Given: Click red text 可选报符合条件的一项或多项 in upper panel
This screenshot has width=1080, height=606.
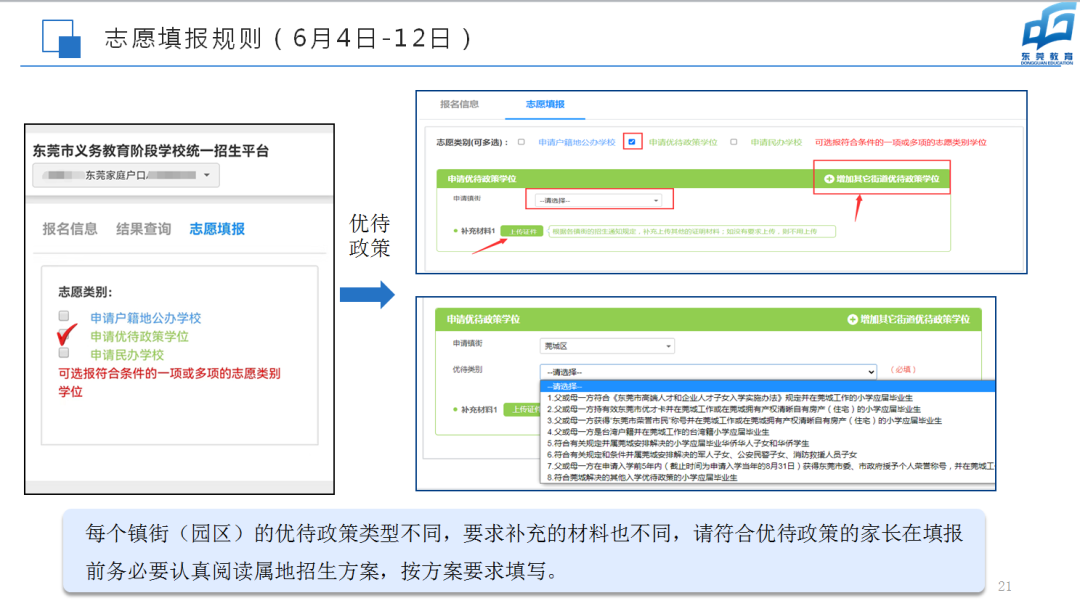Looking at the screenshot, I should 900,143.
